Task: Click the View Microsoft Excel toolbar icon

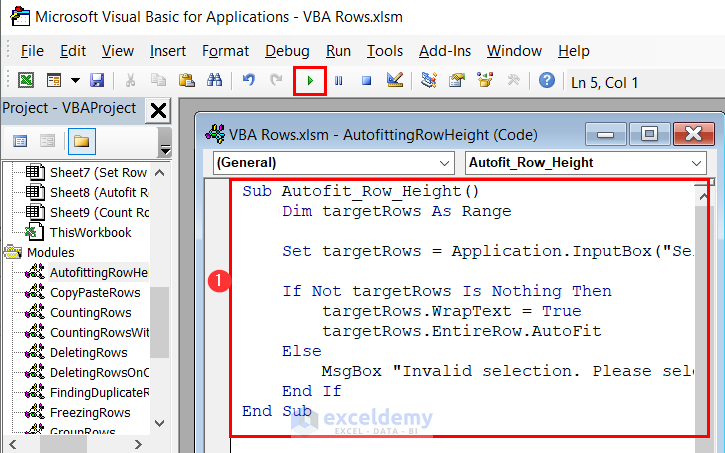Action: (26, 80)
